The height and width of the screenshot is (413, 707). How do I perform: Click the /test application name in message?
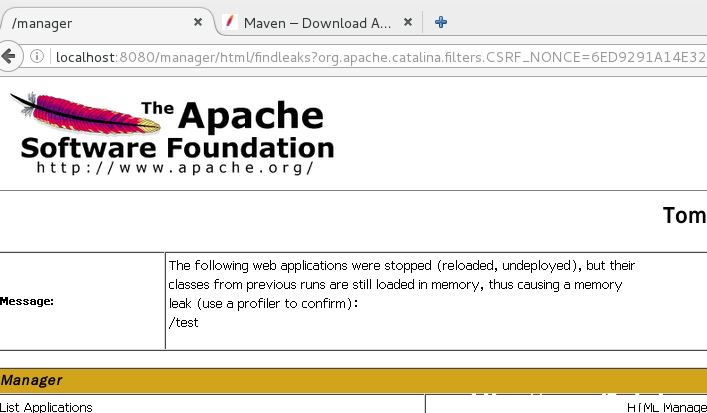[x=184, y=323]
